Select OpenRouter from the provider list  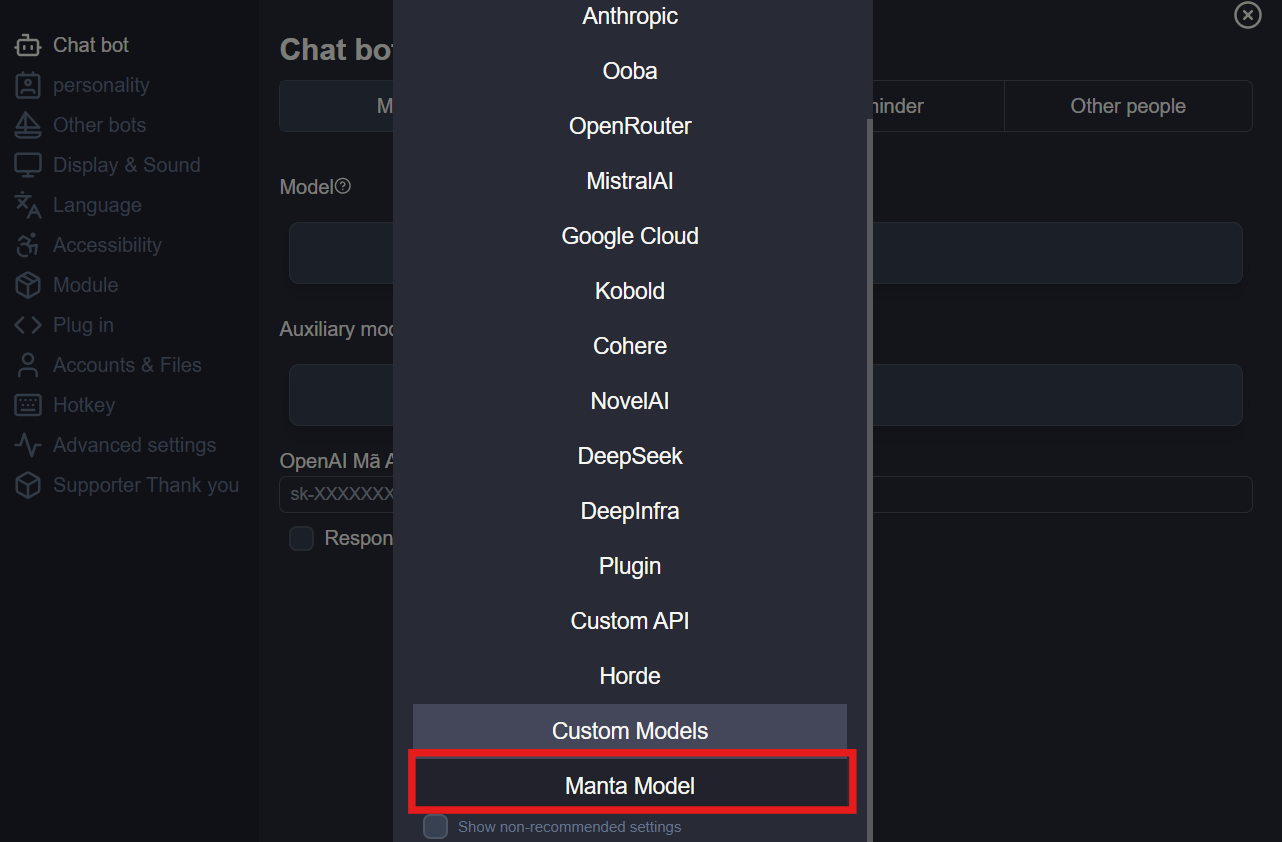coord(630,126)
